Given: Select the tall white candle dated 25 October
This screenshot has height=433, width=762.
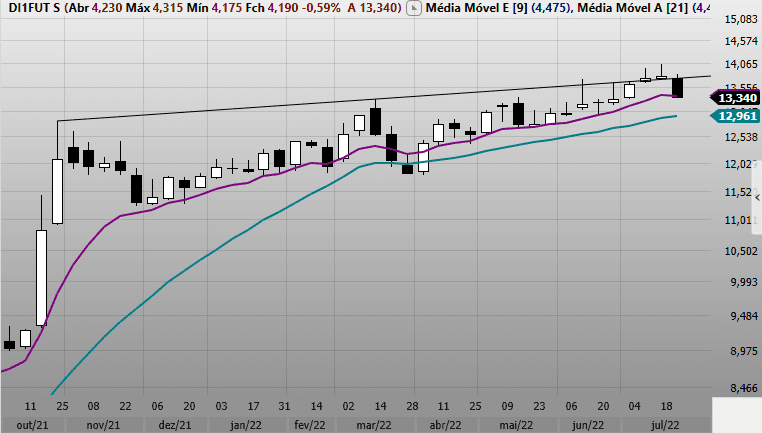Looking at the screenshot, I should pos(57,191).
